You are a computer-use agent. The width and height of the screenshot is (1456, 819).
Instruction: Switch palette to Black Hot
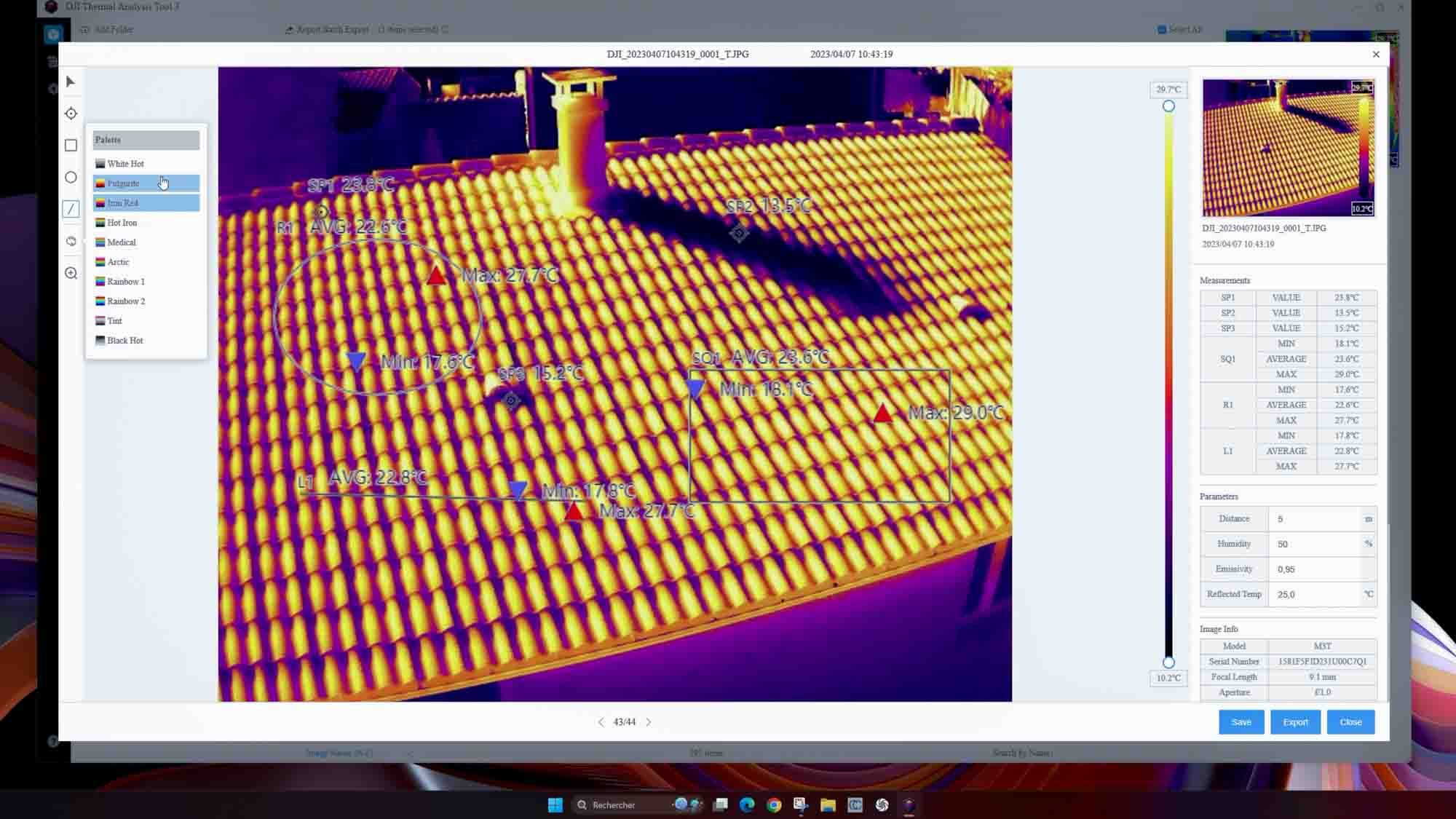(124, 340)
